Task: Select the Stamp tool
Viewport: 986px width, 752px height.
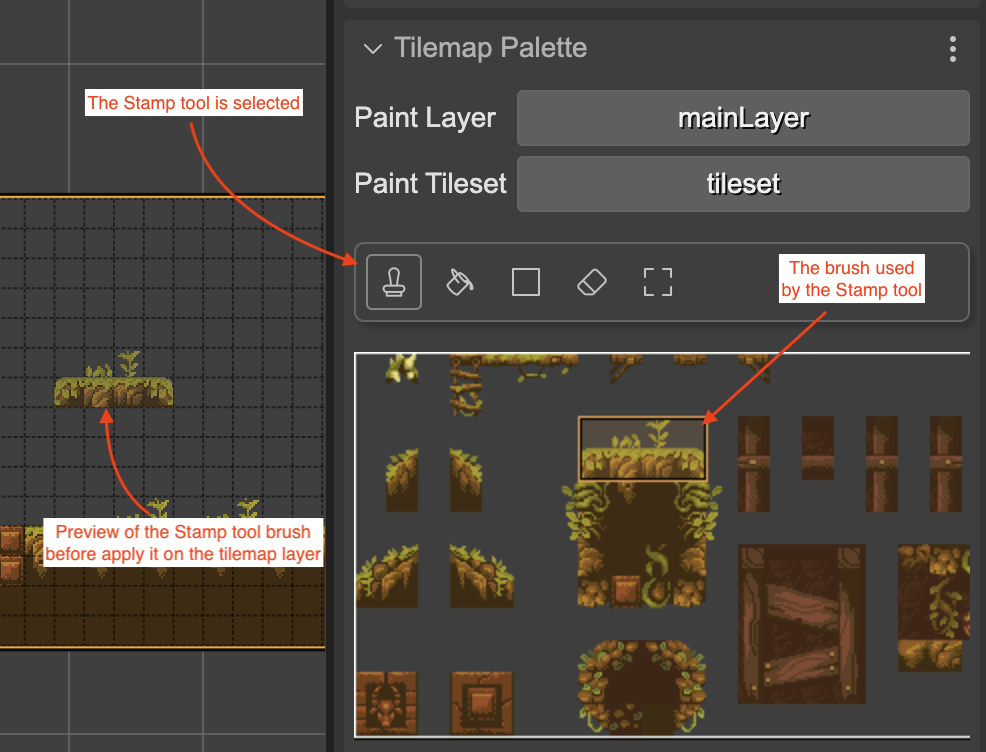Action: (393, 282)
